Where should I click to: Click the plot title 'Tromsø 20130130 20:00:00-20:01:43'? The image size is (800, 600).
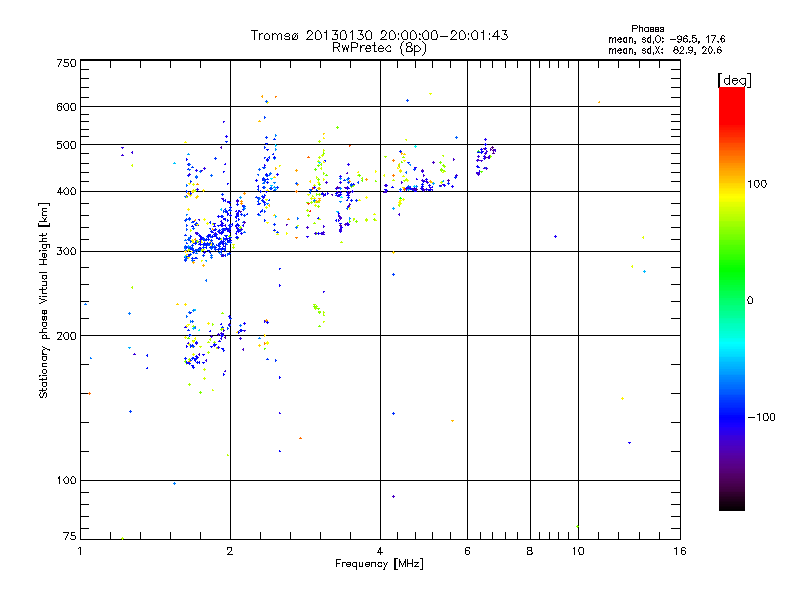pyautogui.click(x=379, y=35)
